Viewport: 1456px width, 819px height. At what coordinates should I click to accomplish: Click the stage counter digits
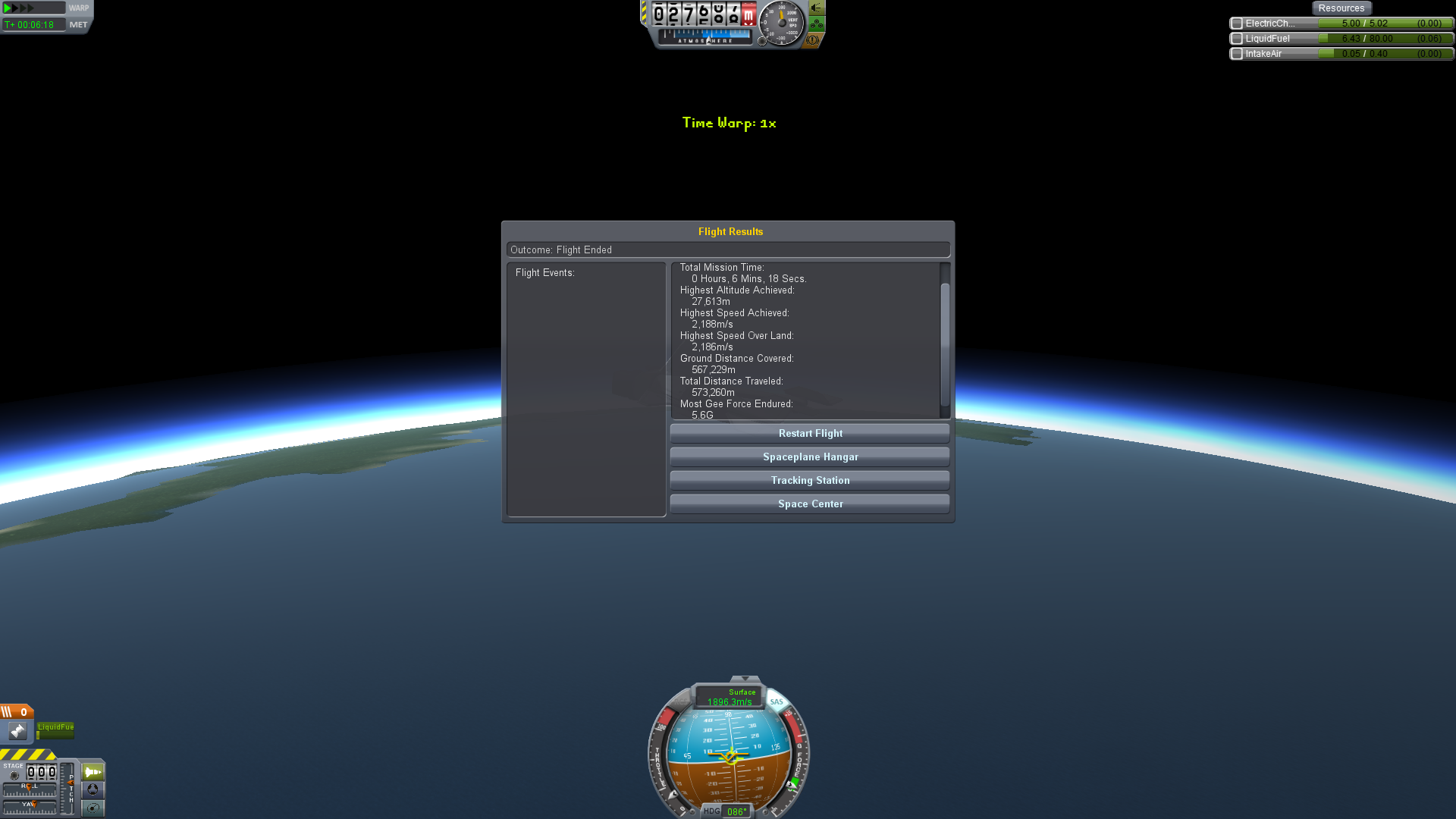(42, 772)
